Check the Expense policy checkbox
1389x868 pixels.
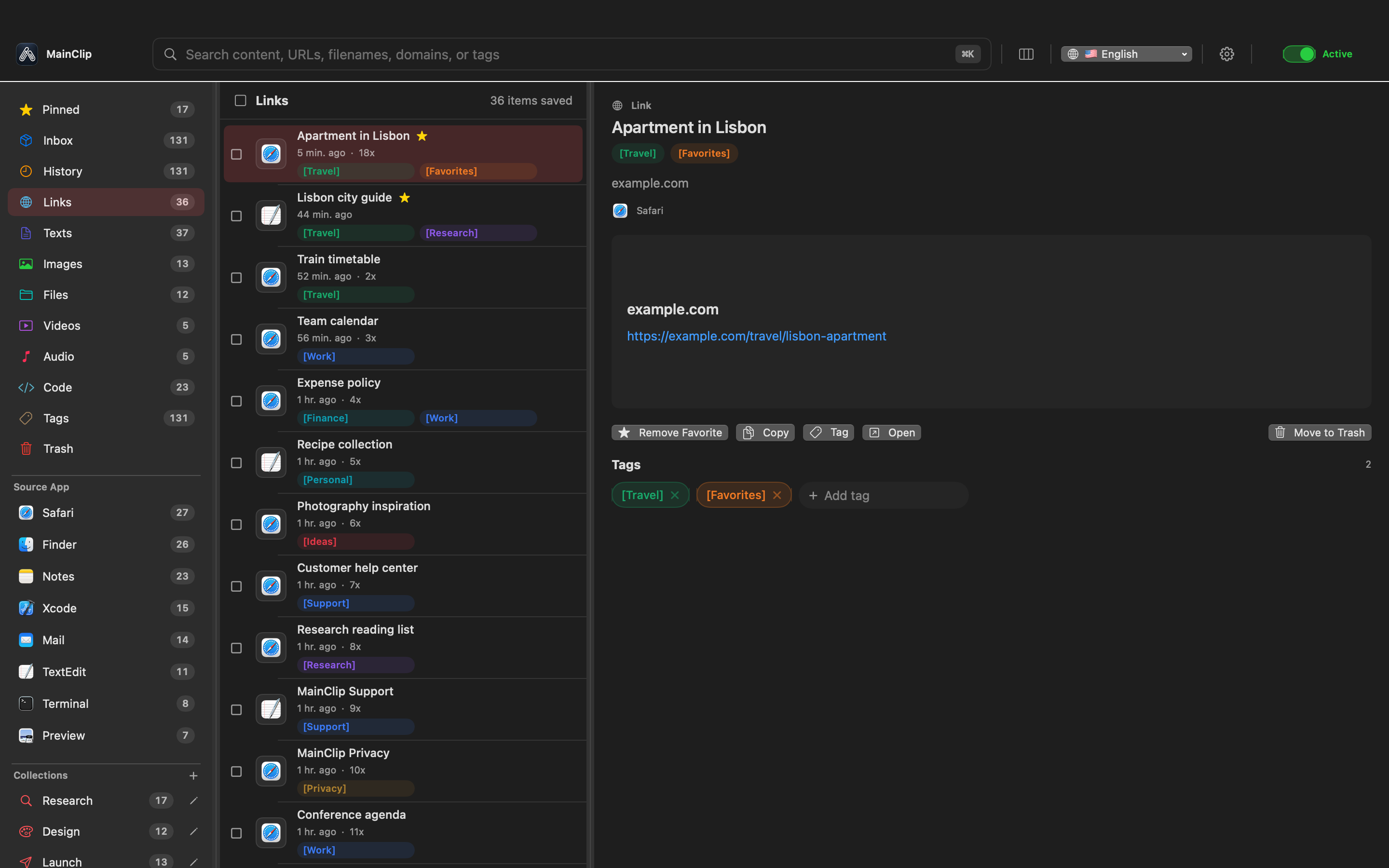tap(236, 401)
